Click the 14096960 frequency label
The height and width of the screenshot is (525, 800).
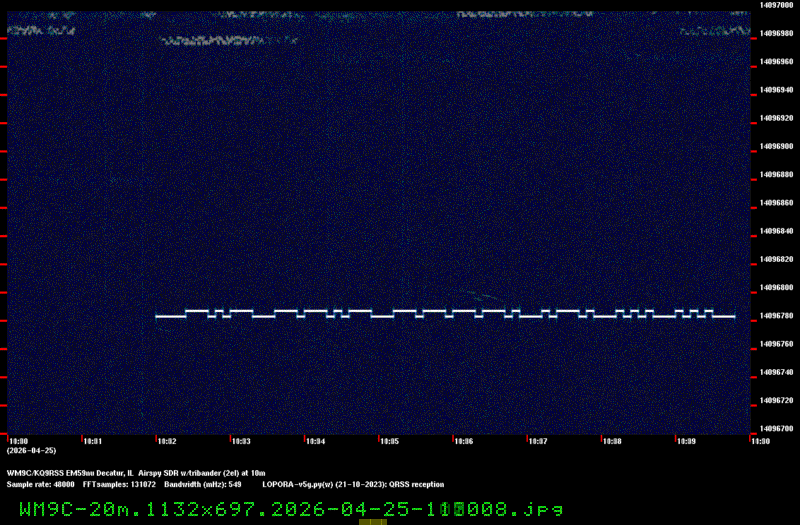[x=776, y=62]
